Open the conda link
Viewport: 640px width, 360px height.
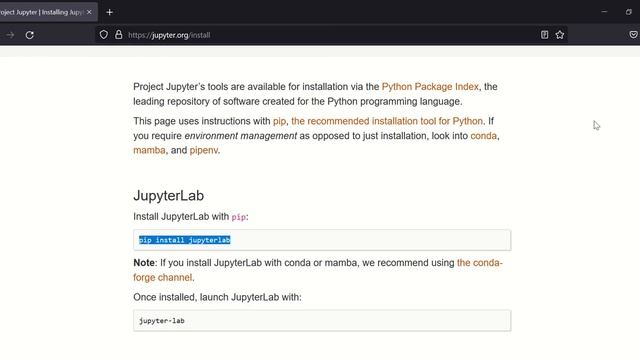[484, 136]
